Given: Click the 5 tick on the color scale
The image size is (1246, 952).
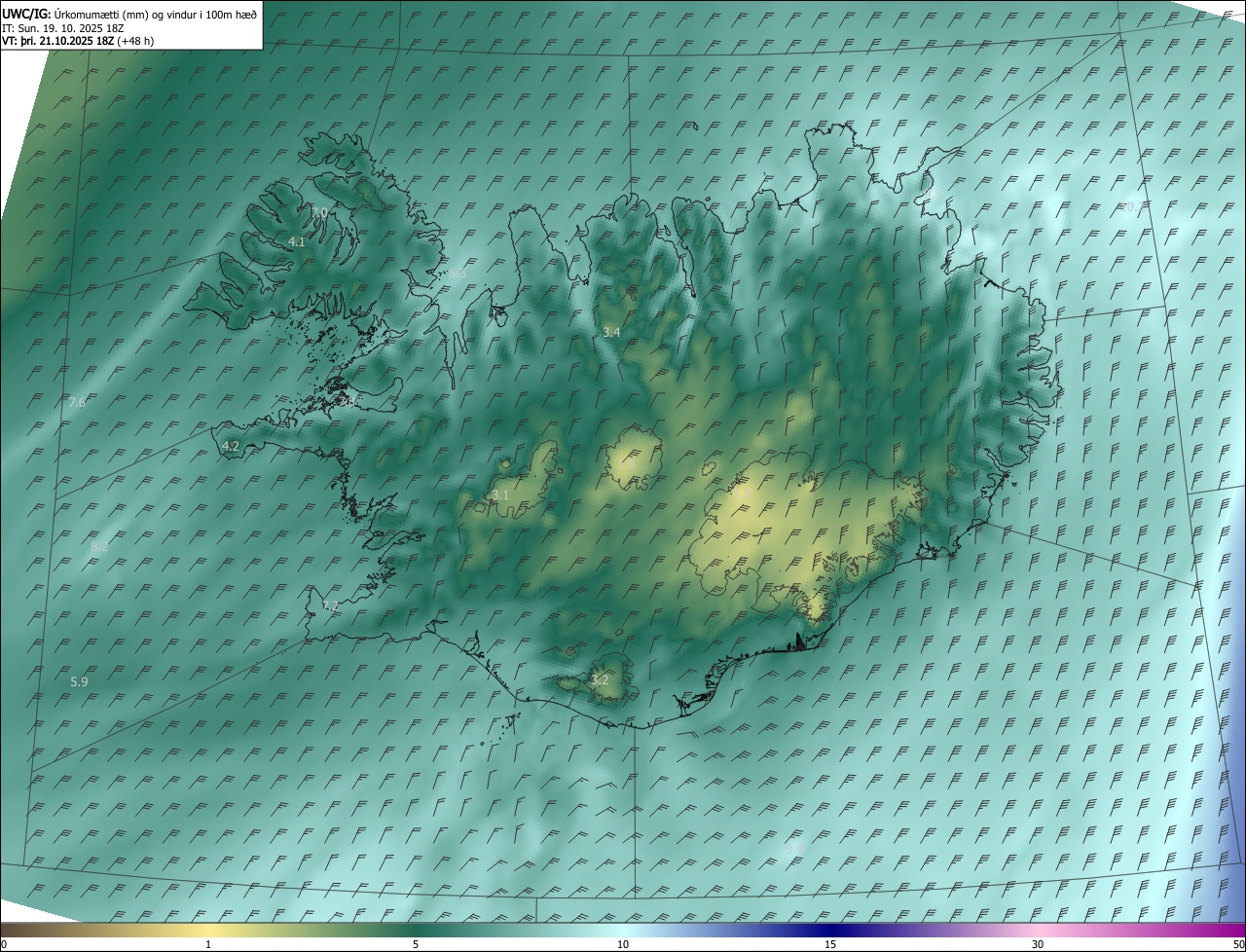Looking at the screenshot, I should click(x=416, y=944).
